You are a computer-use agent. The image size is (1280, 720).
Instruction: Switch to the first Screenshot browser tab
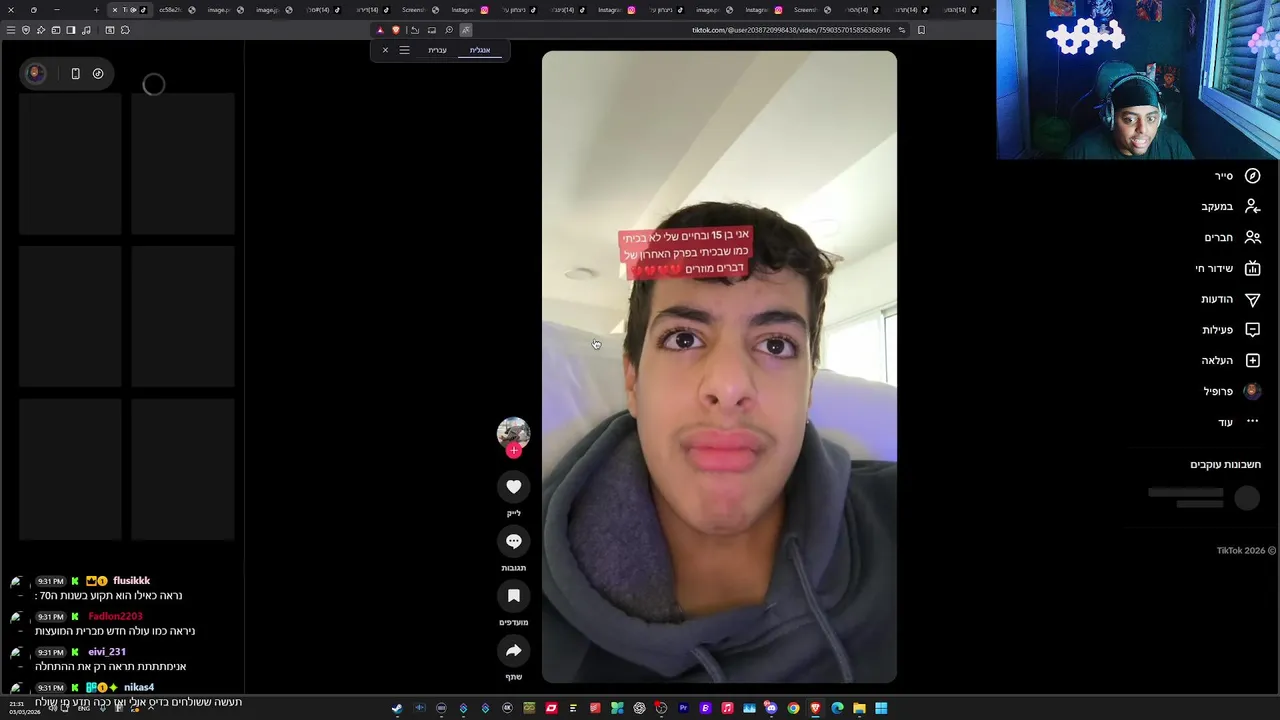click(x=419, y=10)
